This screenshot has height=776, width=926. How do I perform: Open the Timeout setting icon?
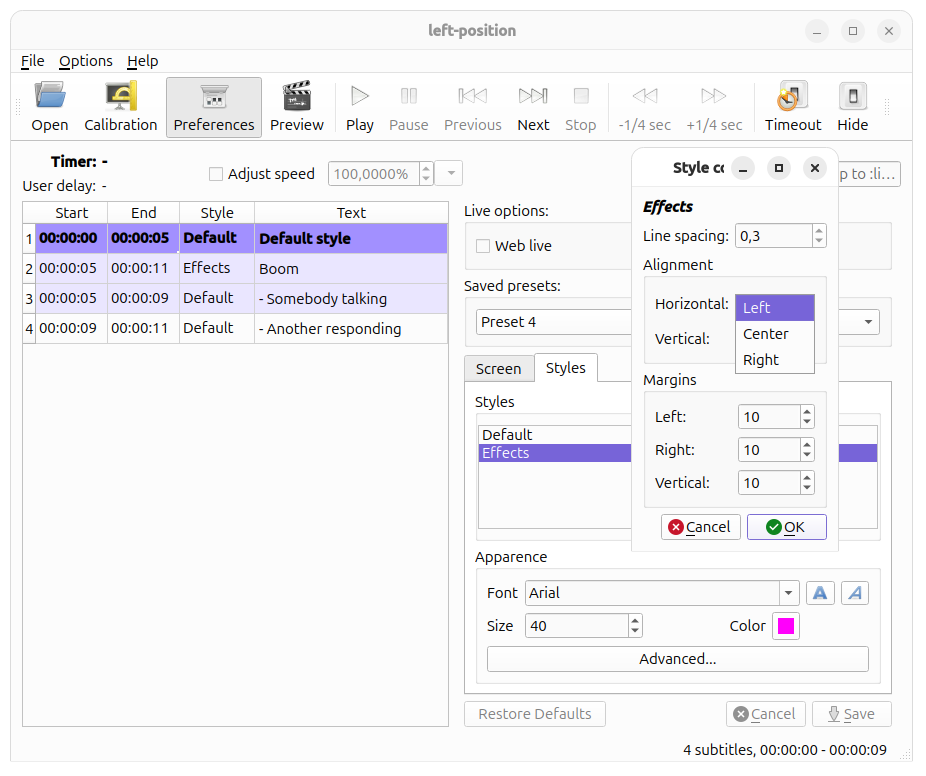793,107
